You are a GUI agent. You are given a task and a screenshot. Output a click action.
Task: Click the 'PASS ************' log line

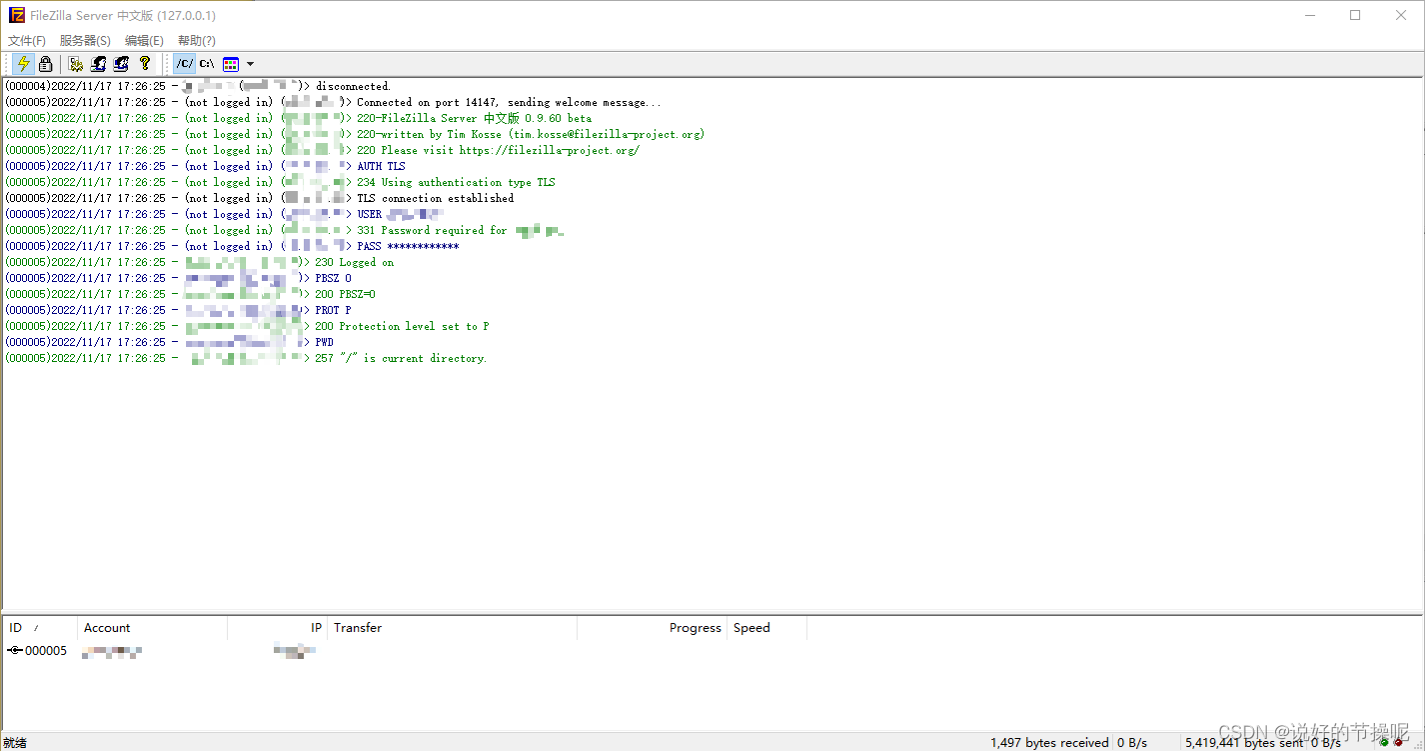tap(232, 246)
